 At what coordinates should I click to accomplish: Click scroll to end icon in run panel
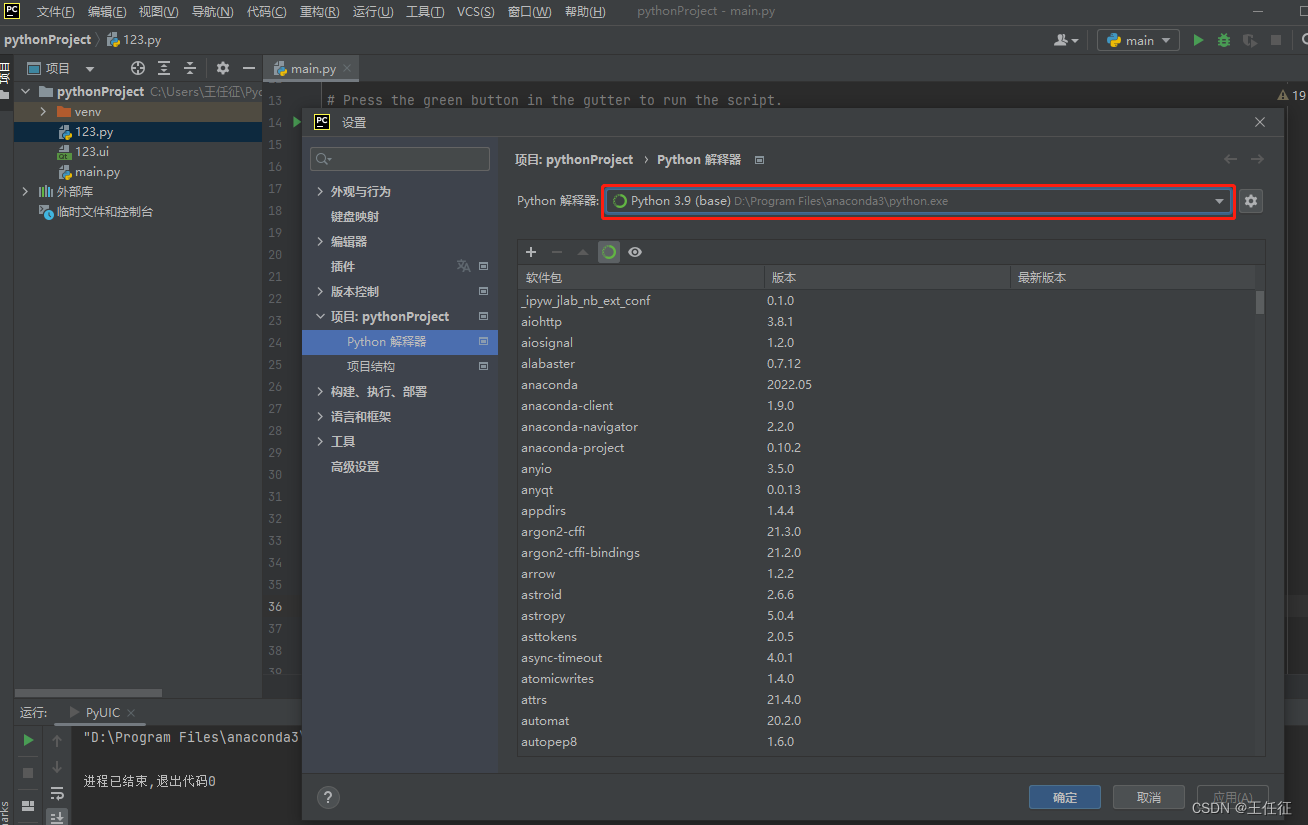click(x=57, y=817)
